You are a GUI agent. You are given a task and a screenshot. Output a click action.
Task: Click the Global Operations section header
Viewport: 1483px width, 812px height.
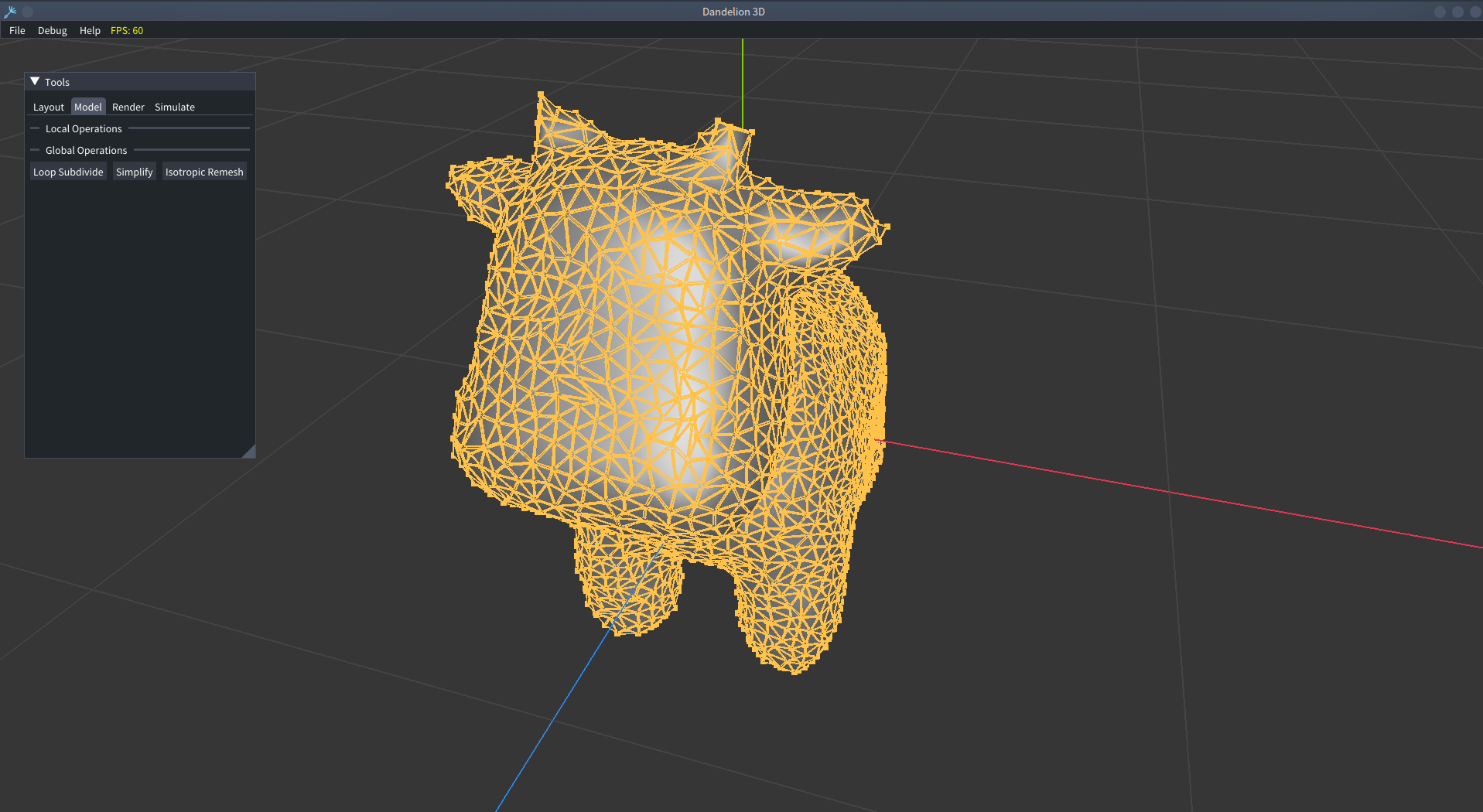tap(86, 150)
